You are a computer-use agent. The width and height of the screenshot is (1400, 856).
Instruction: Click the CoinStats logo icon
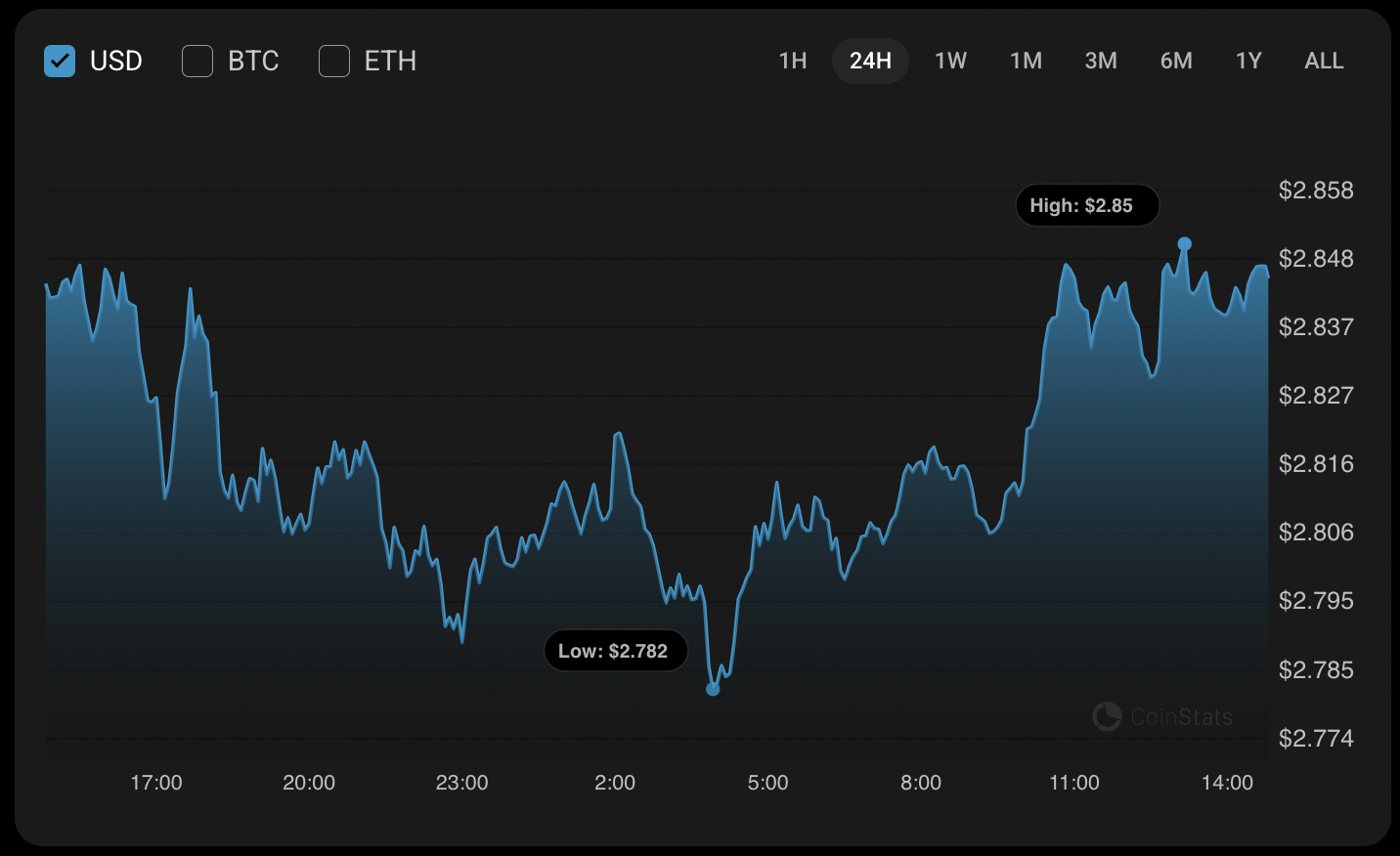tap(1107, 716)
